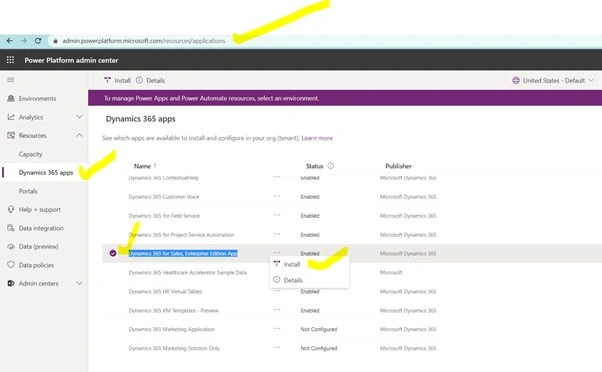Select Dynamics 365 KM Templates - Preview
This screenshot has width=602, height=372.
173,310
